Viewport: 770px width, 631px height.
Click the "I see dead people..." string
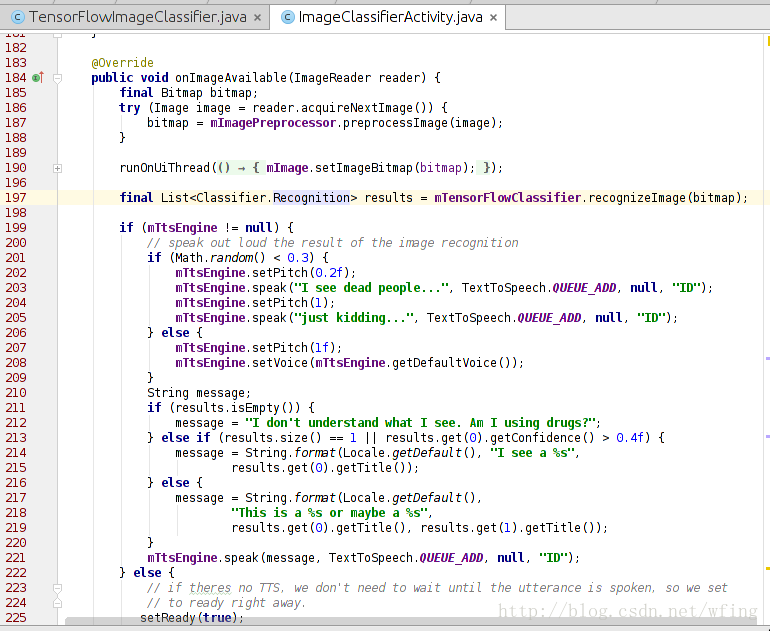tap(371, 288)
